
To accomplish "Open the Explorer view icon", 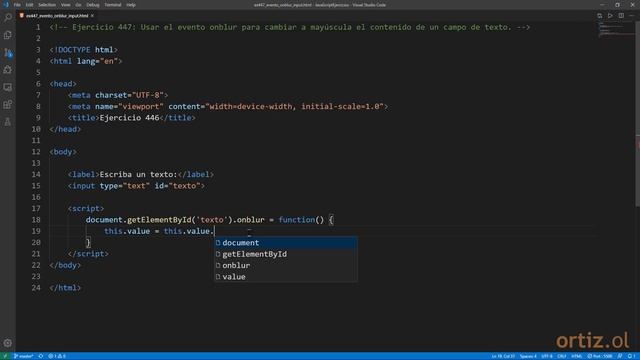I will coord(8,35).
